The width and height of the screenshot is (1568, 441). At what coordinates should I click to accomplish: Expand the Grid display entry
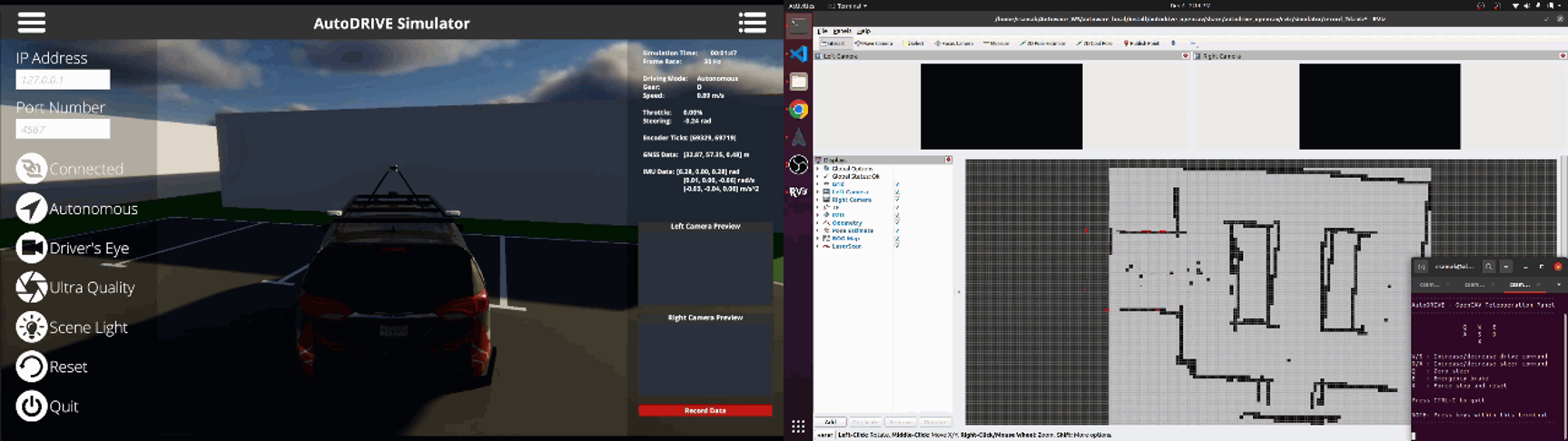pyautogui.click(x=817, y=184)
